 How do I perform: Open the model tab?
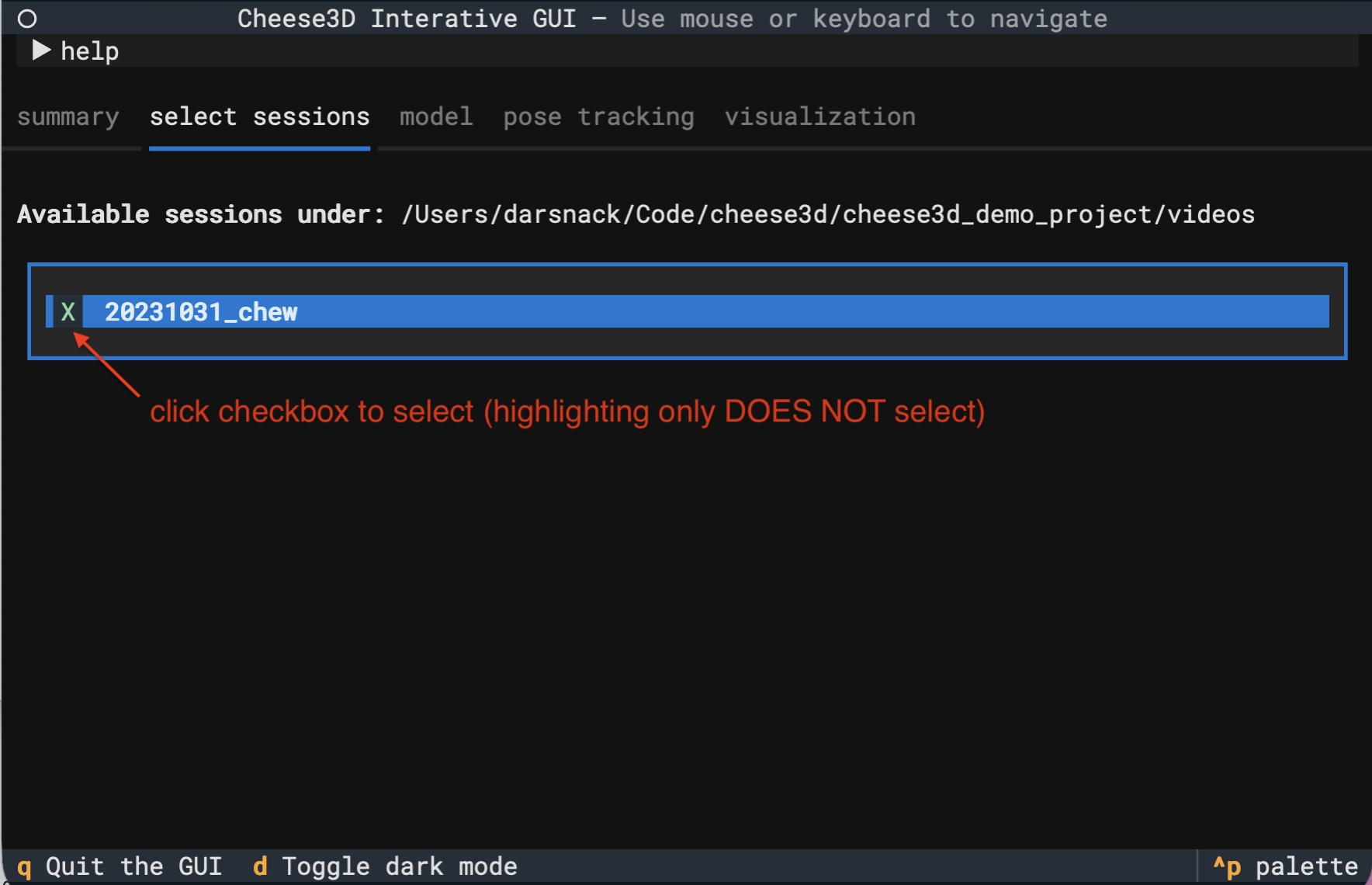436,117
